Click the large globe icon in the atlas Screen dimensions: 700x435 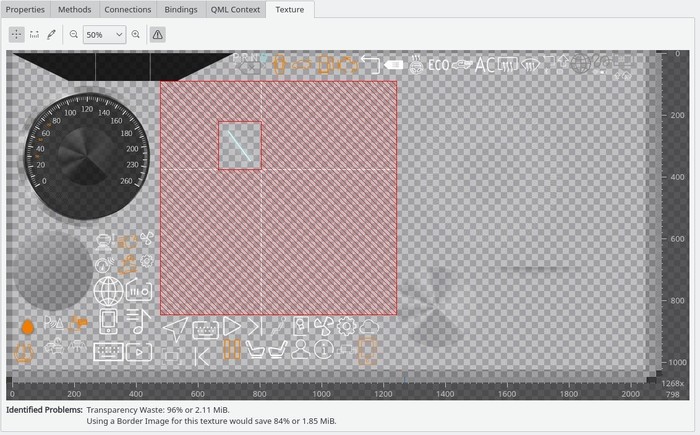coord(108,291)
